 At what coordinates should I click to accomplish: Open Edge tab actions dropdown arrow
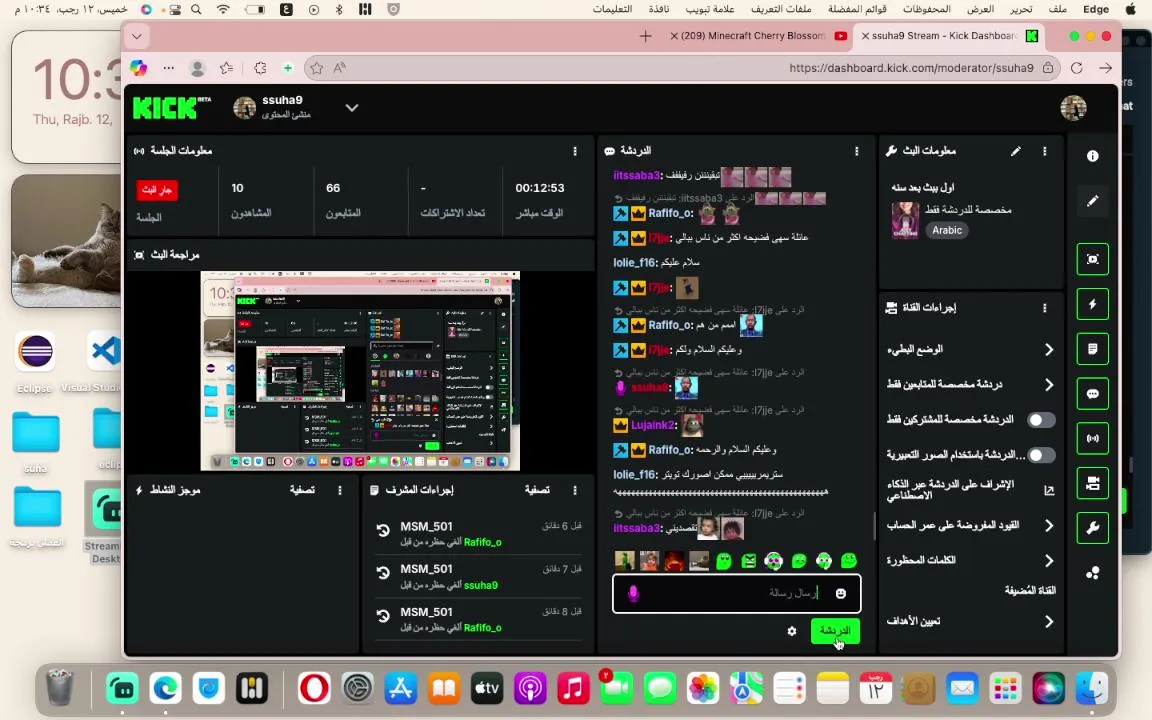[x=137, y=36]
